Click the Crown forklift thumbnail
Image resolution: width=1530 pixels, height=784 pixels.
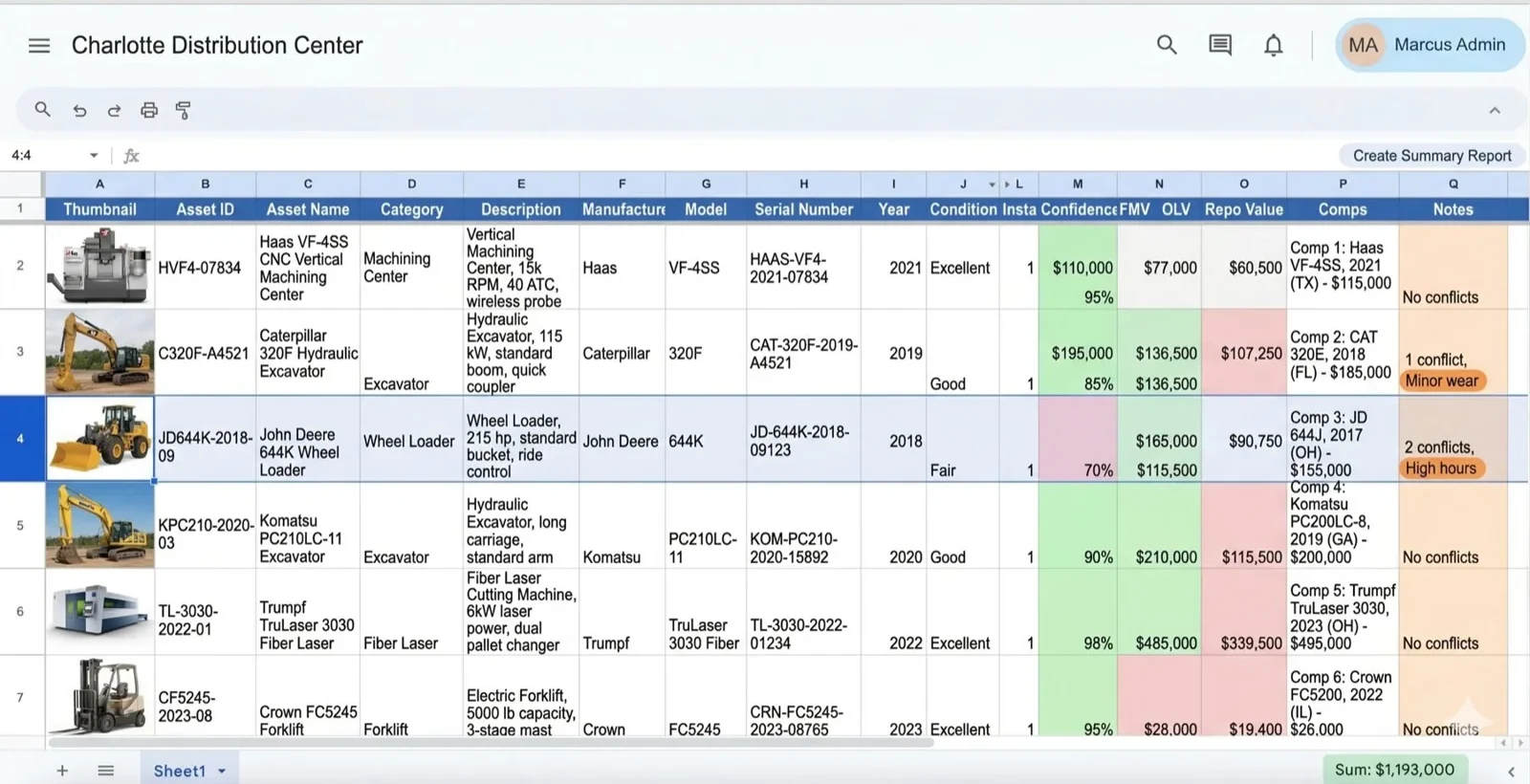click(x=99, y=697)
